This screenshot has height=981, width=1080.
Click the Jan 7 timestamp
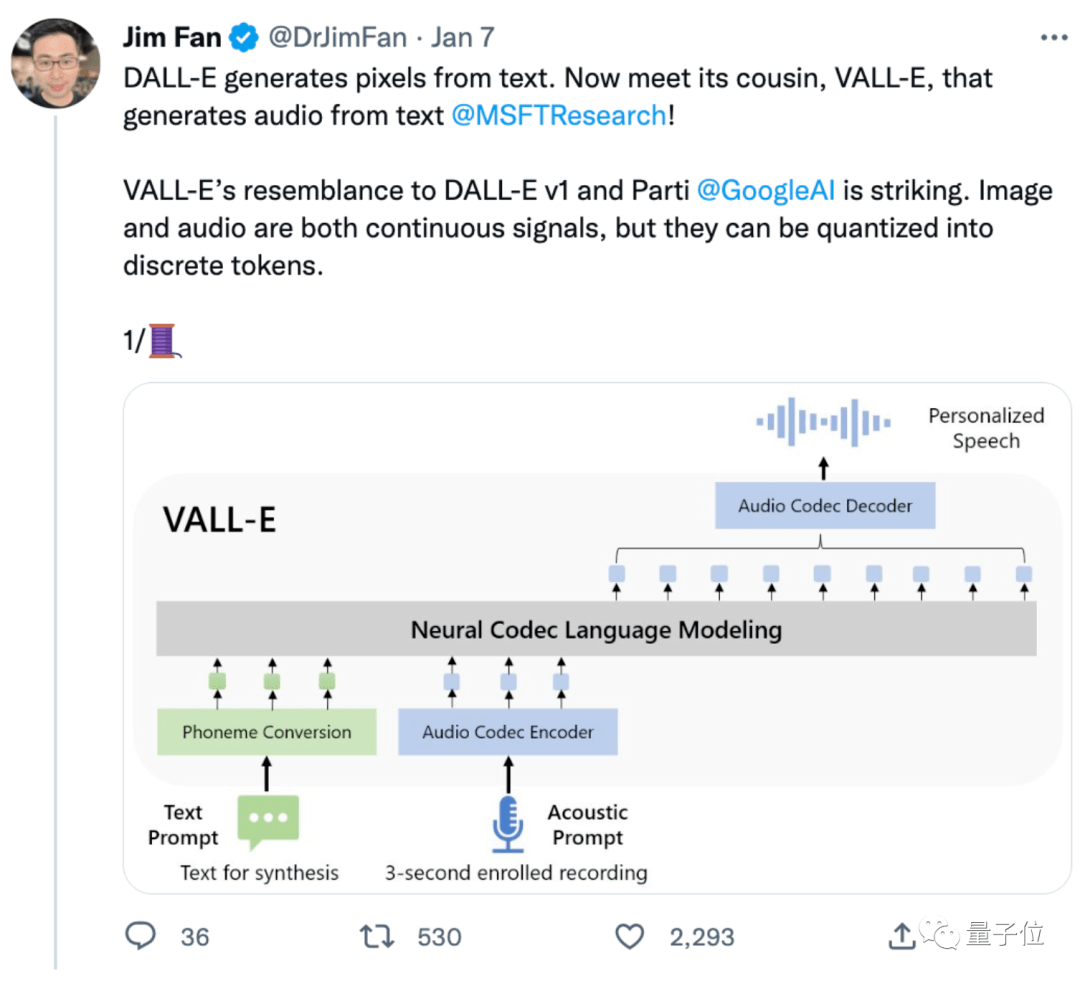tap(463, 38)
